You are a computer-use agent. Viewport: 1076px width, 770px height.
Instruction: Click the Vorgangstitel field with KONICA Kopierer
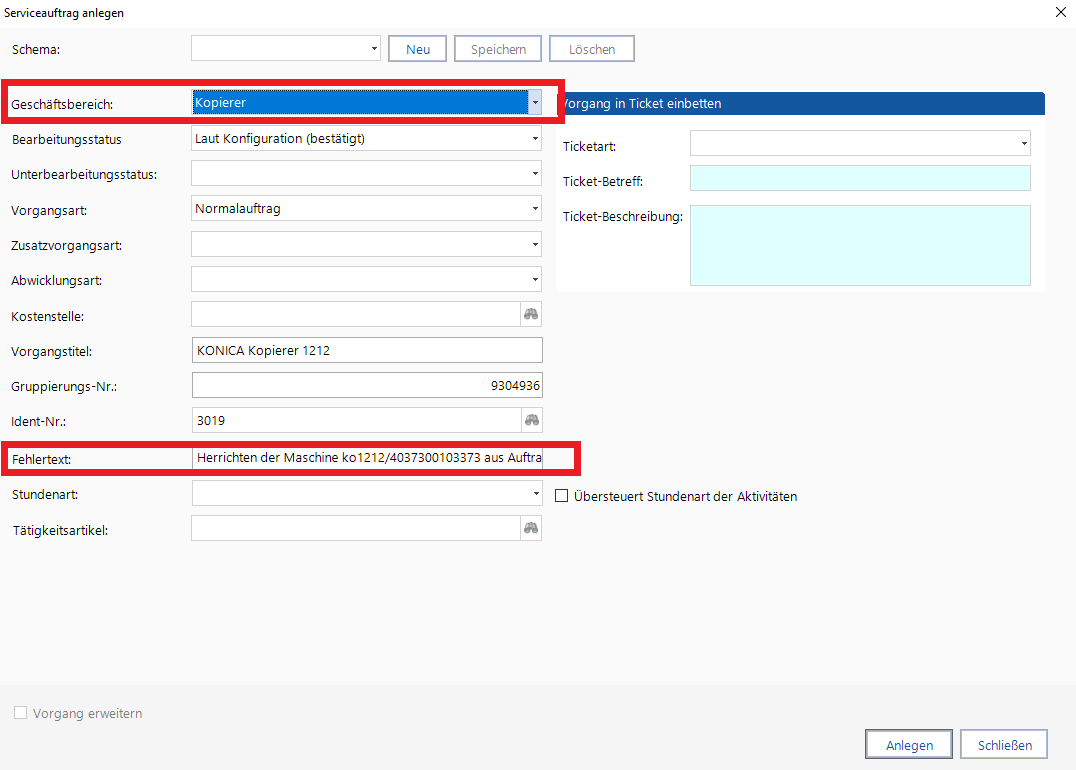pos(366,350)
